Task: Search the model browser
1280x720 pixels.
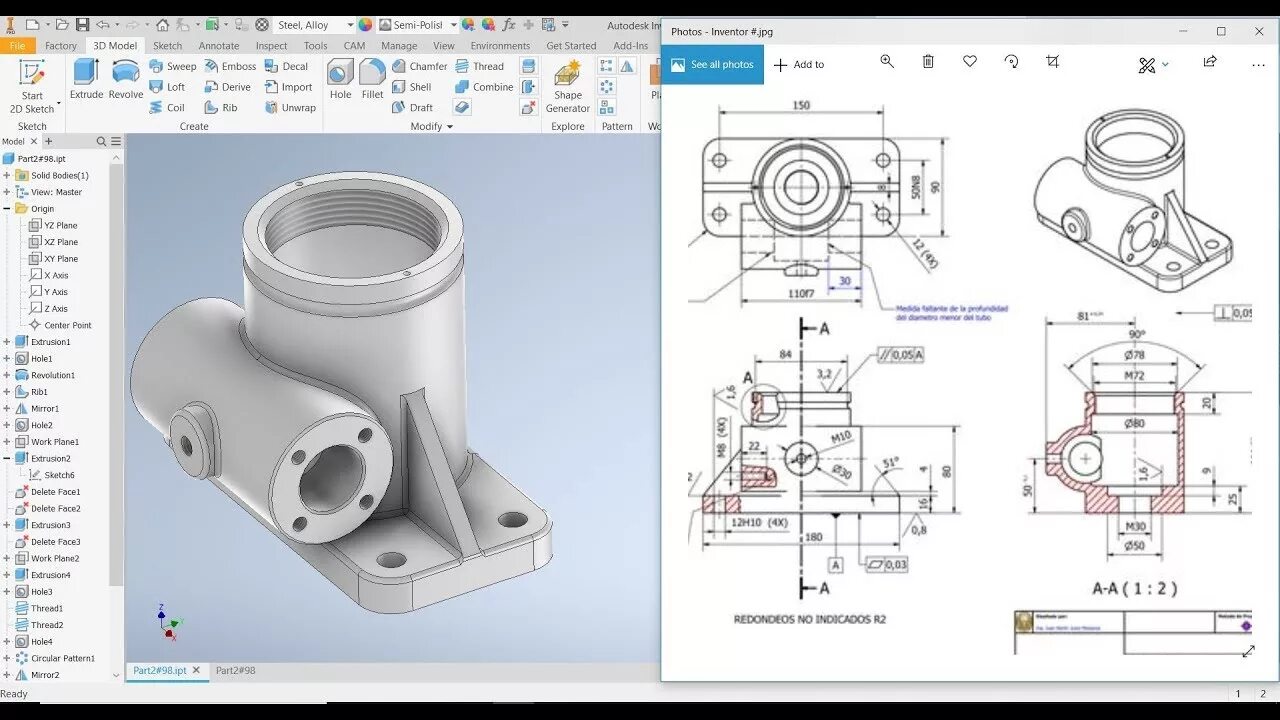Action: (x=101, y=142)
